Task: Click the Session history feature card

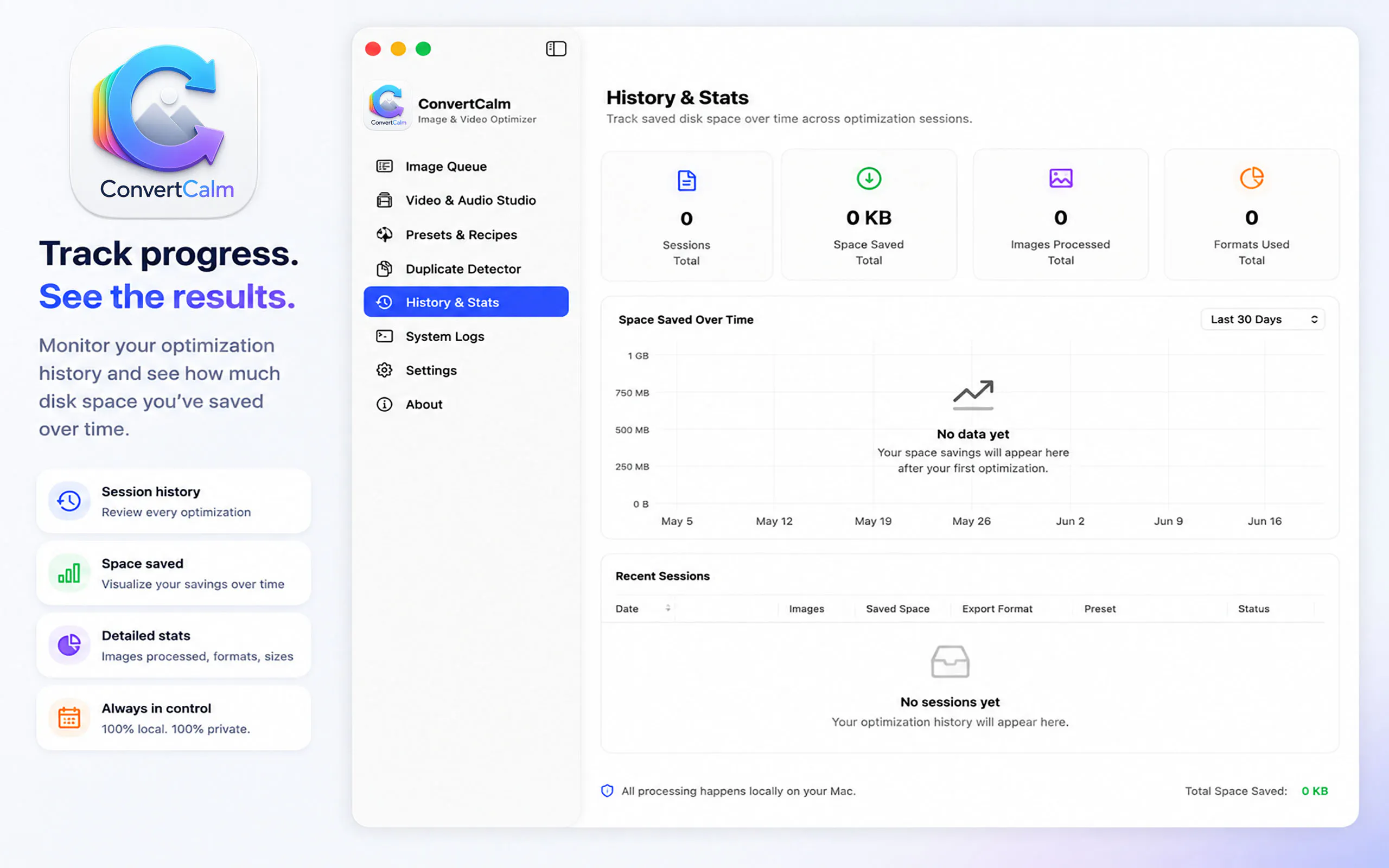Action: 173,501
